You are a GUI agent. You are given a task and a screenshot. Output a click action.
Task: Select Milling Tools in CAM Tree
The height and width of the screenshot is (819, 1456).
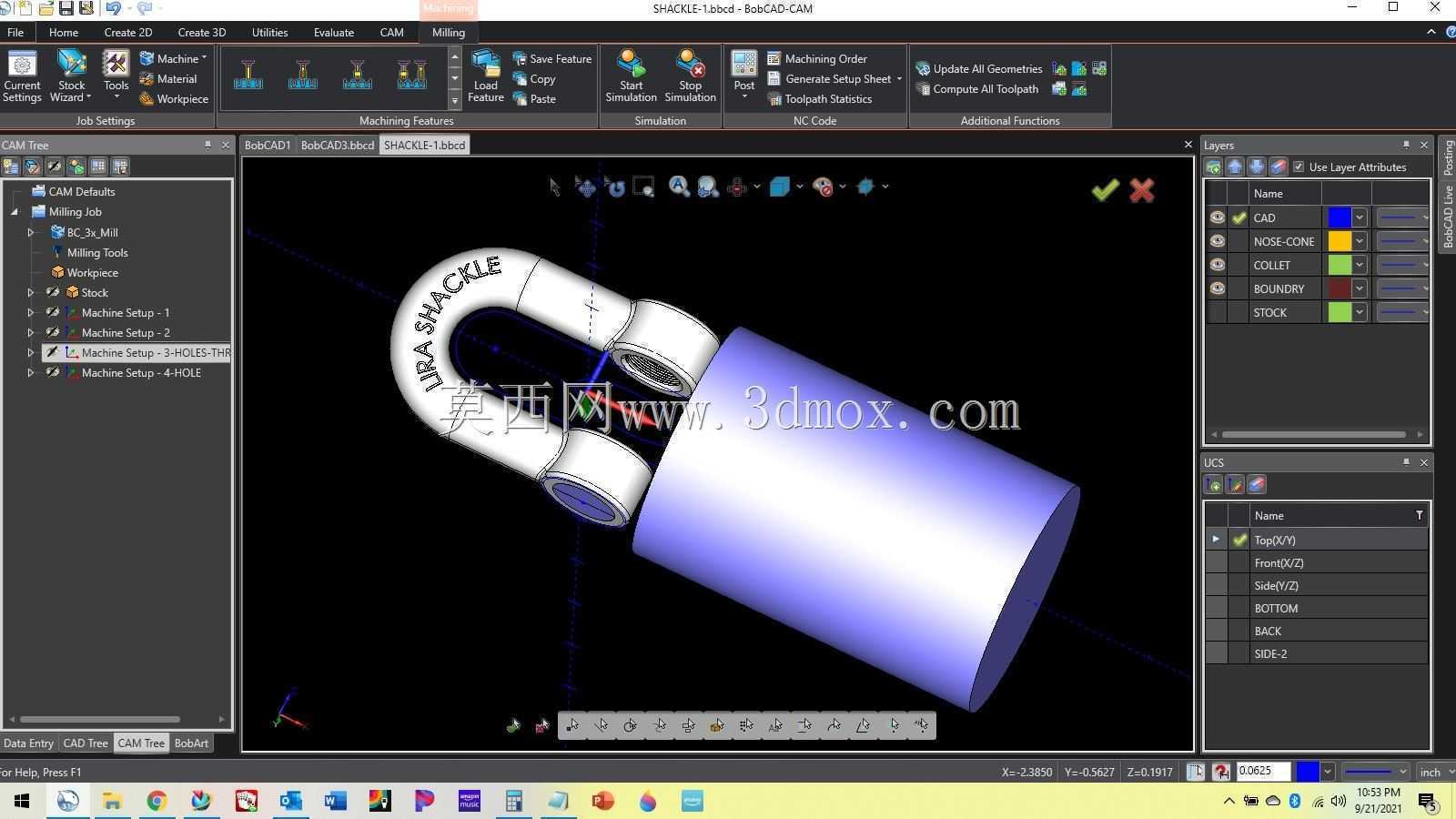point(97,253)
